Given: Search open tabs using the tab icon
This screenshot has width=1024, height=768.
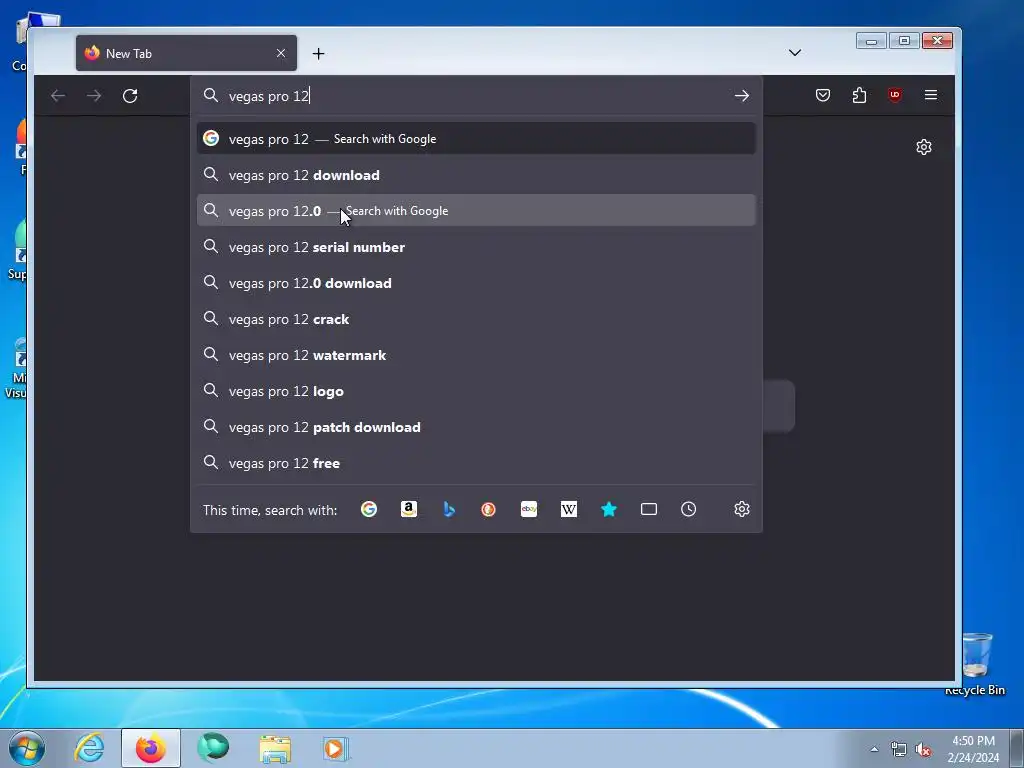Looking at the screenshot, I should point(648,509).
